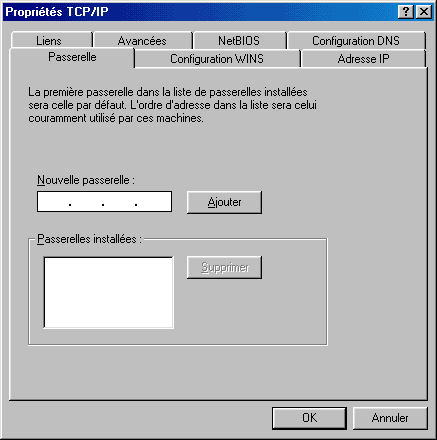Confirm with the OK button
This screenshot has height=440, width=437.
click(x=309, y=418)
